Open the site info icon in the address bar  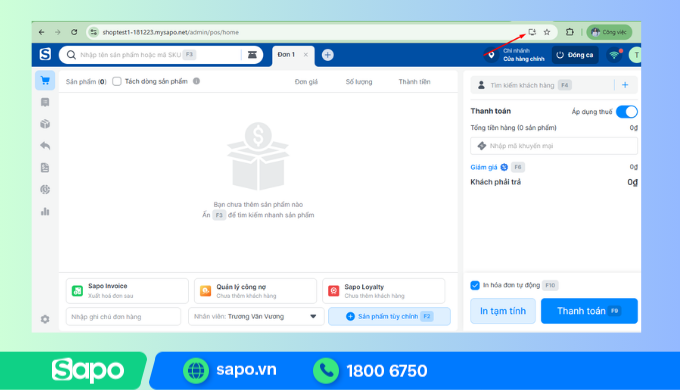pos(93,32)
